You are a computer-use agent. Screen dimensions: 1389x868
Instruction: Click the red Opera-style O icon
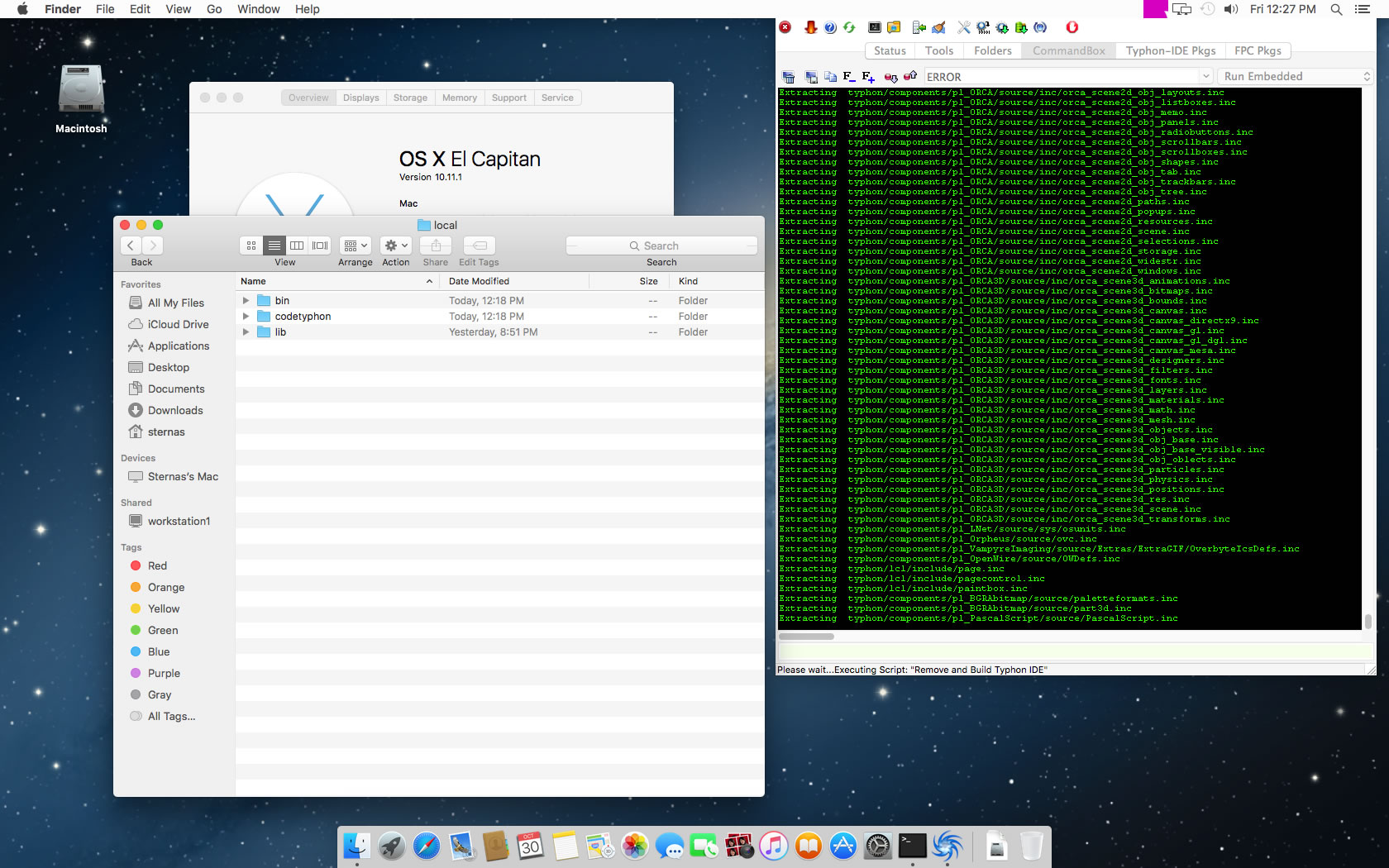(x=1072, y=27)
